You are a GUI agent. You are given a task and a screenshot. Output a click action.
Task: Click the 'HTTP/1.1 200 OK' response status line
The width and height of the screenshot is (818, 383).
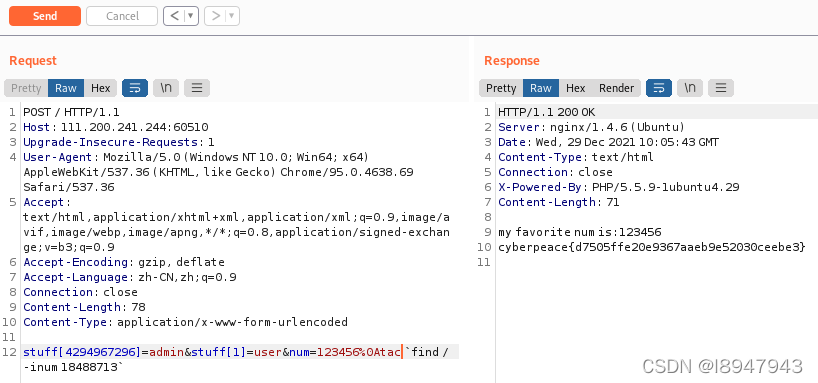(x=546, y=112)
